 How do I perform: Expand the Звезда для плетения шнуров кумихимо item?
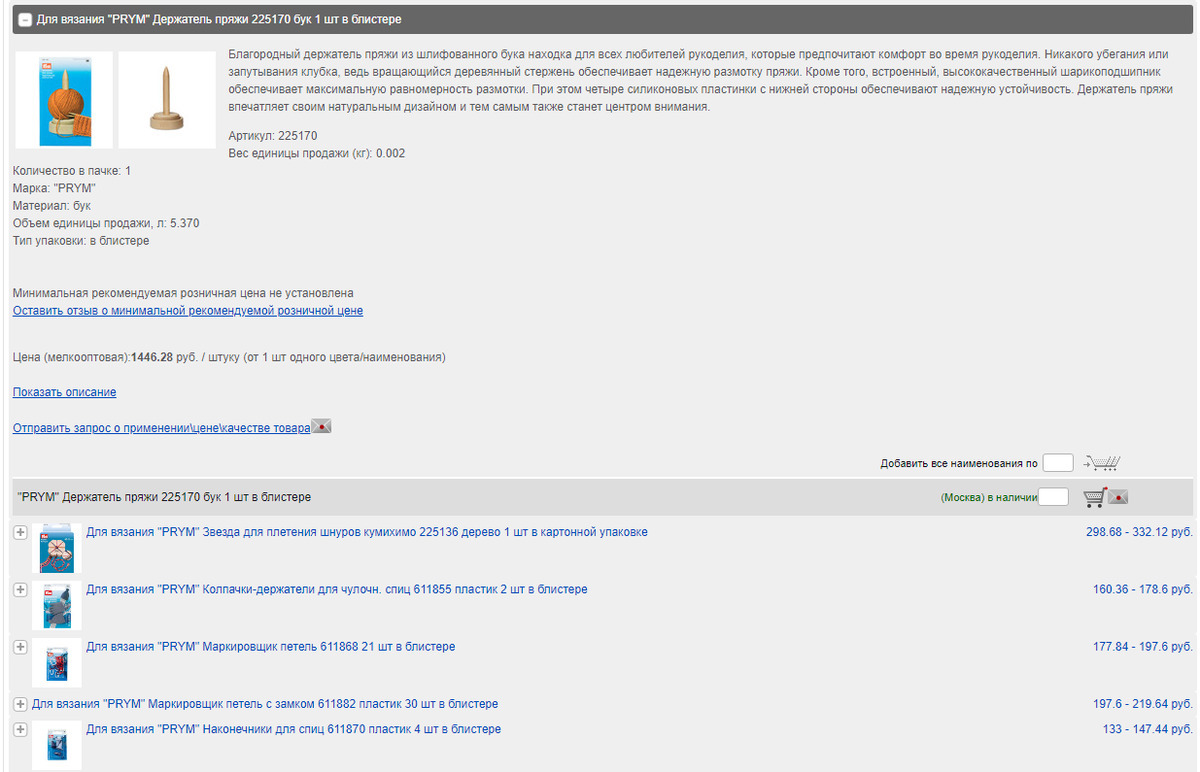(20, 532)
